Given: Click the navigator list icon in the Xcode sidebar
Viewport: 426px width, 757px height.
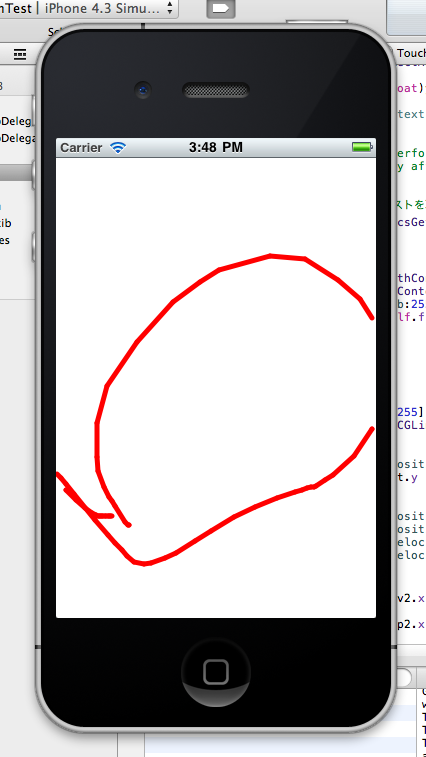Looking at the screenshot, I should point(20,54).
